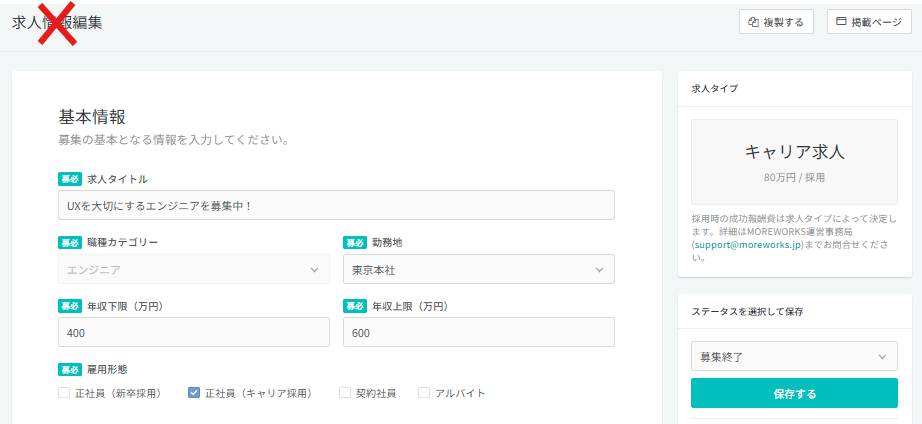Viewport: 922px width, 424px height.
Task: Click the copy icon in 複製する button
Action: coord(754,22)
